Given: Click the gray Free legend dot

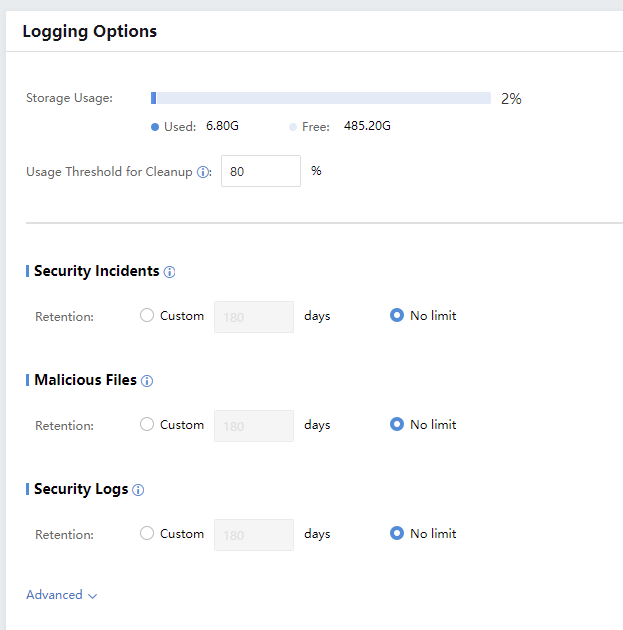Looking at the screenshot, I should tap(292, 127).
